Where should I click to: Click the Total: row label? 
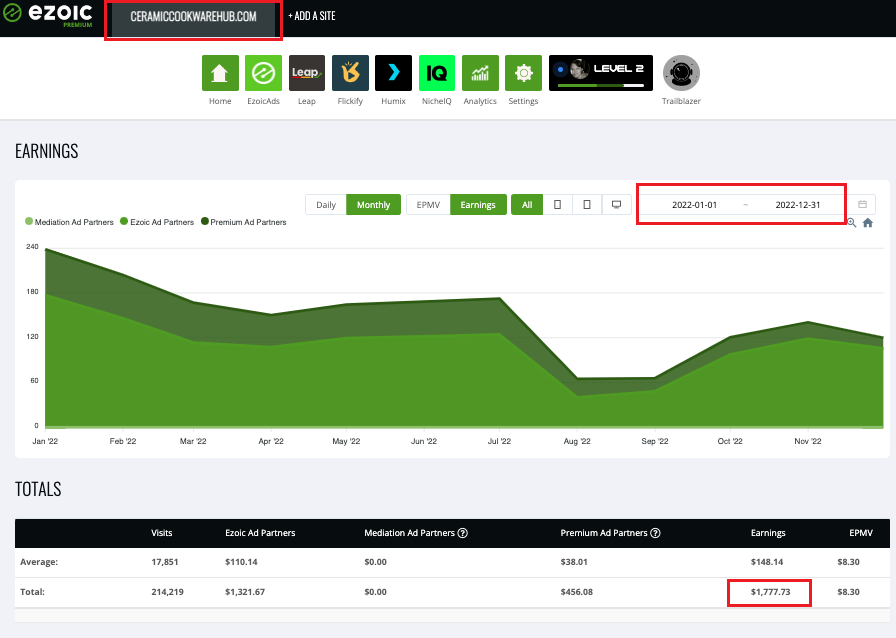pyautogui.click(x=32, y=592)
